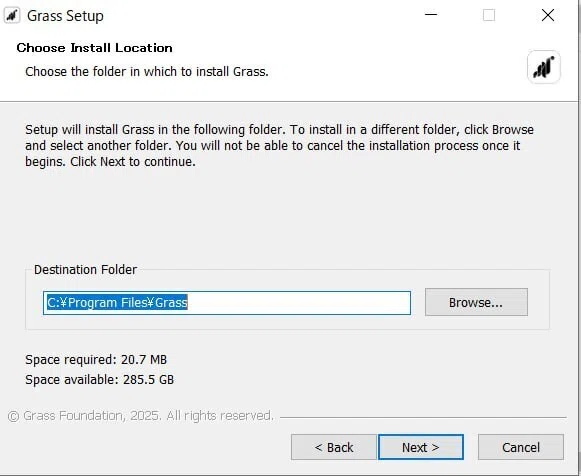
Task: Abort setup using the Cancel button
Action: [521, 447]
